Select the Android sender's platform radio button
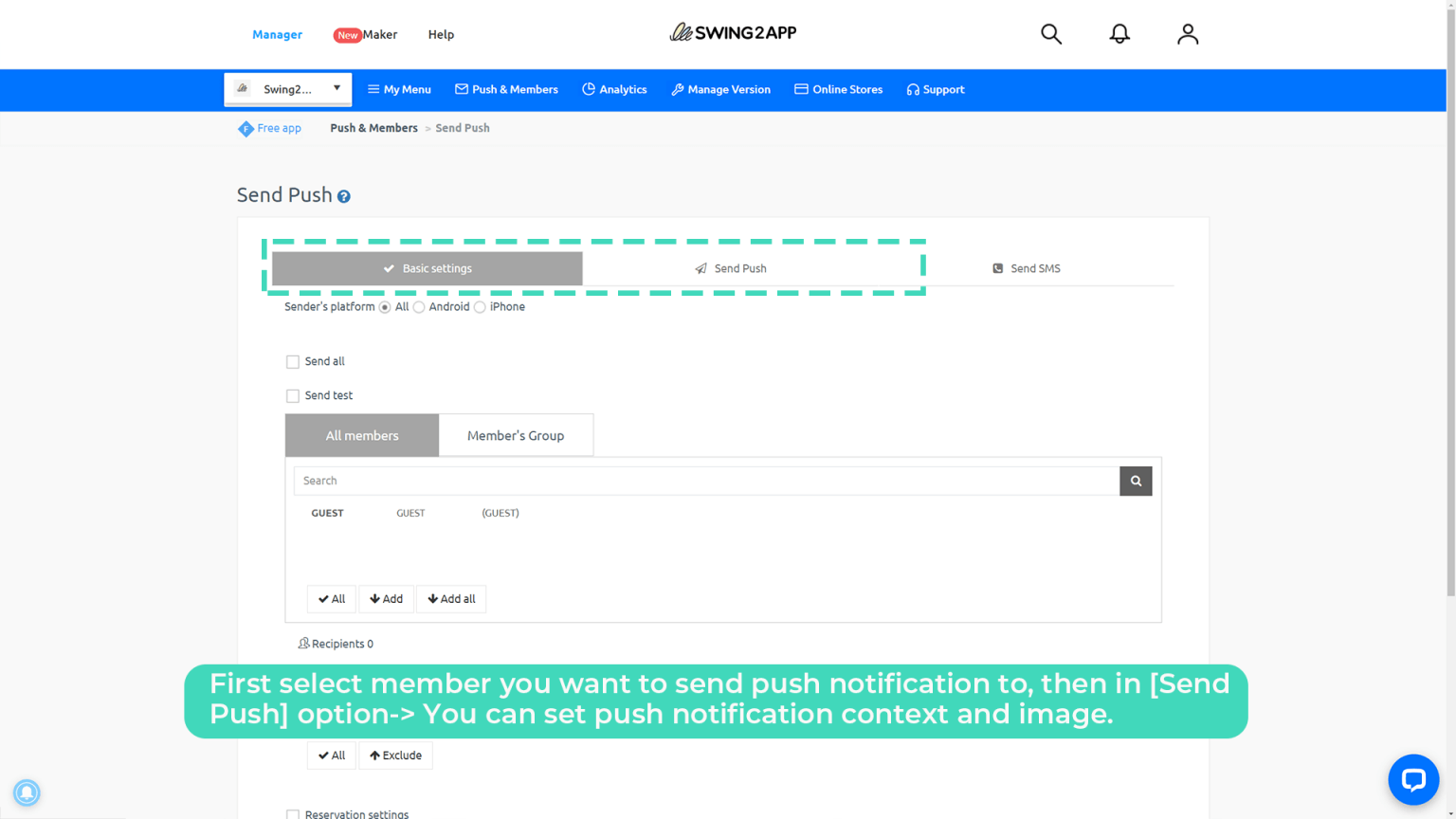Screen dimensions: 1456x819 [x=419, y=307]
